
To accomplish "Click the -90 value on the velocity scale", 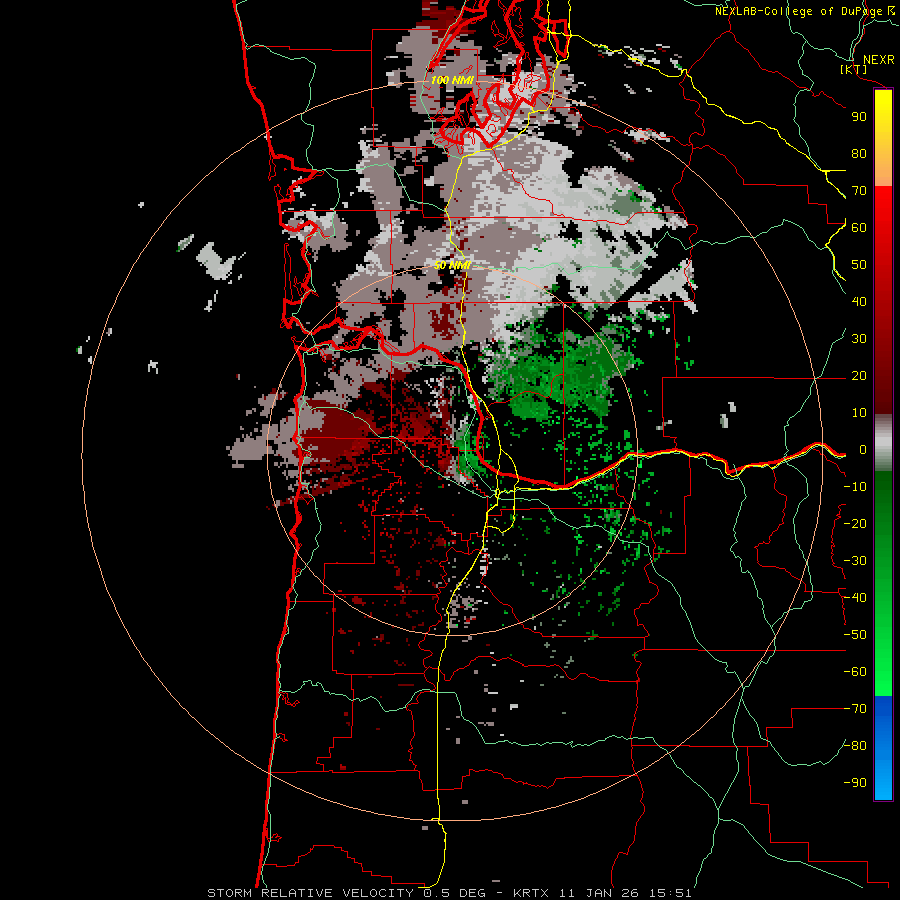I will (855, 783).
